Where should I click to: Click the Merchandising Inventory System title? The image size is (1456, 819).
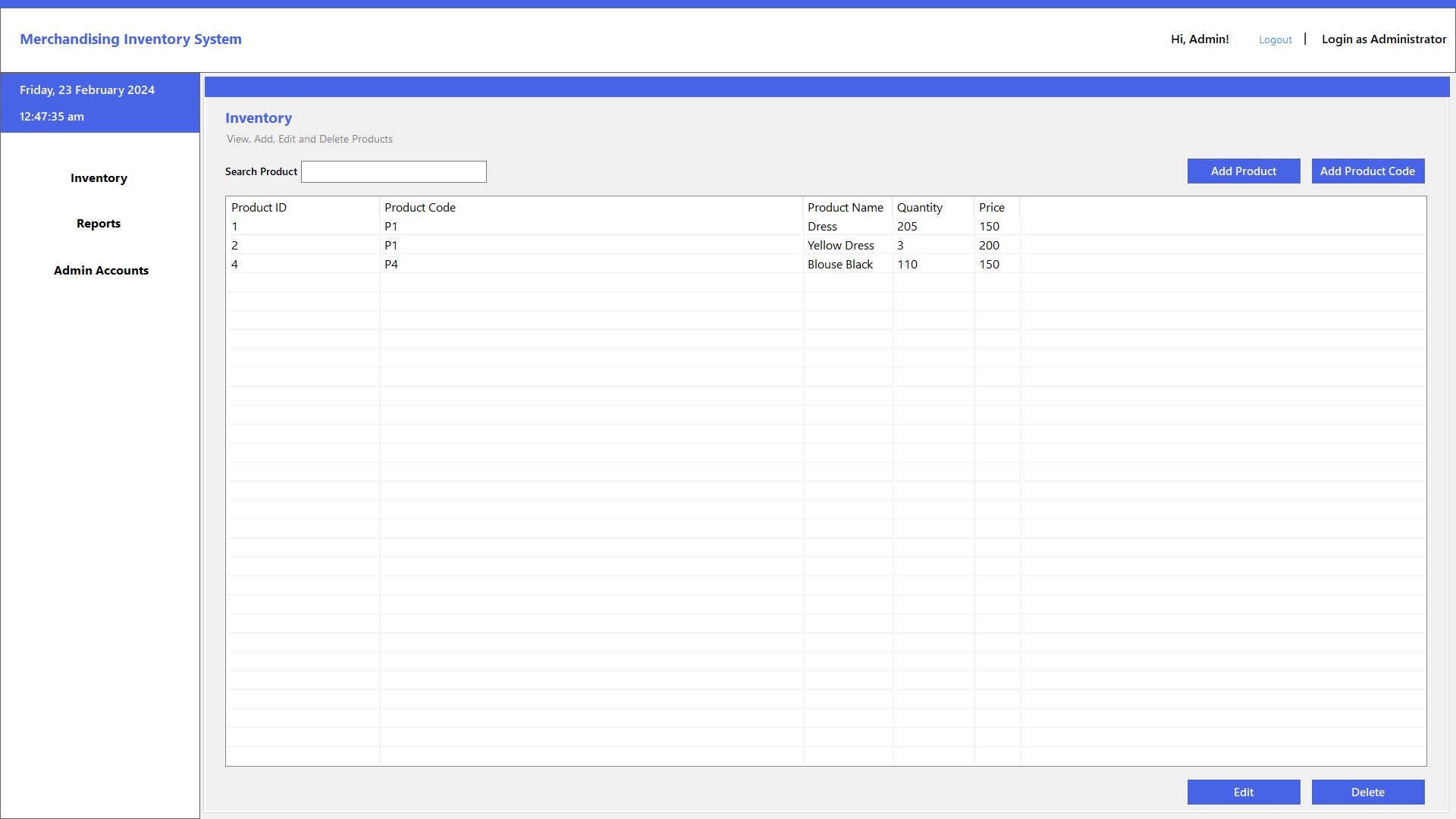coord(130,39)
